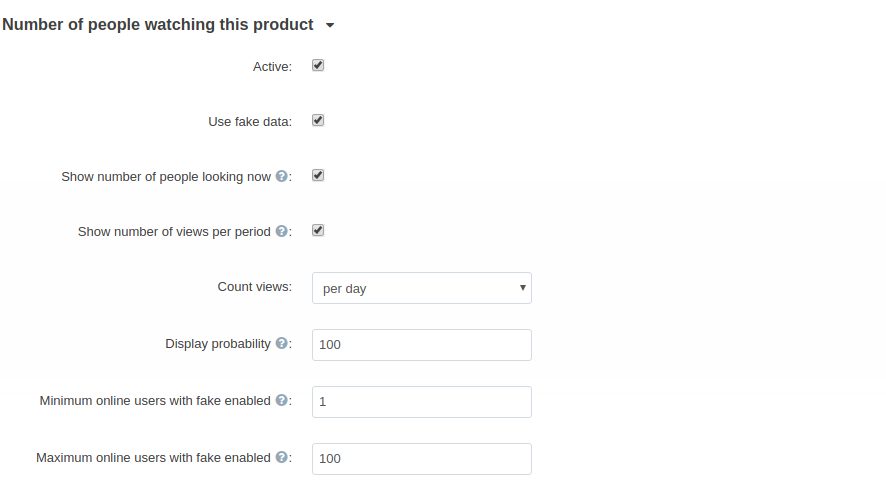Click help icon for Minimum online users
The height and width of the screenshot is (501, 886).
pos(281,400)
